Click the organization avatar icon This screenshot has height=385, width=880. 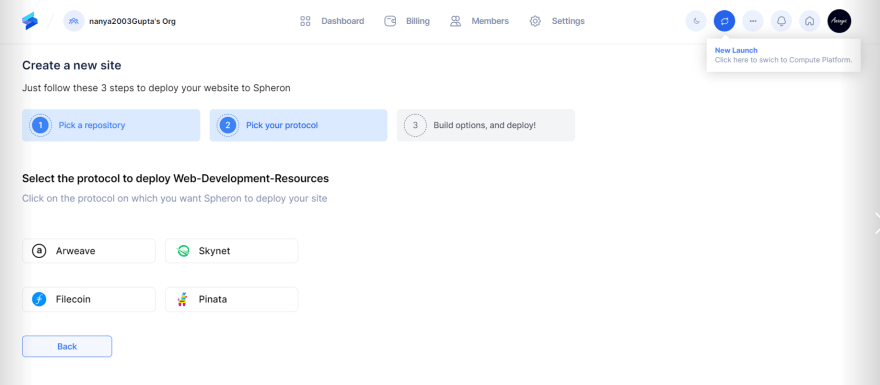(x=74, y=21)
